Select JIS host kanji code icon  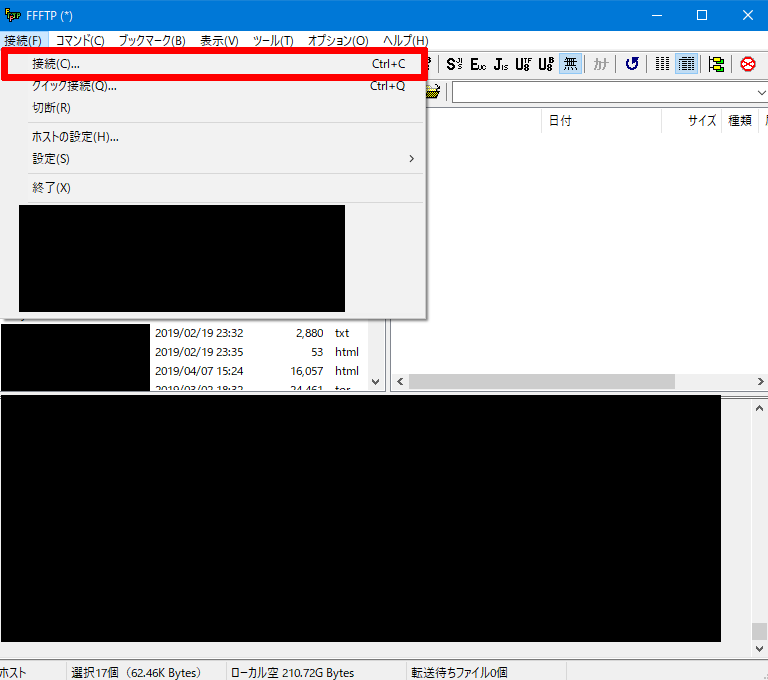click(x=501, y=64)
